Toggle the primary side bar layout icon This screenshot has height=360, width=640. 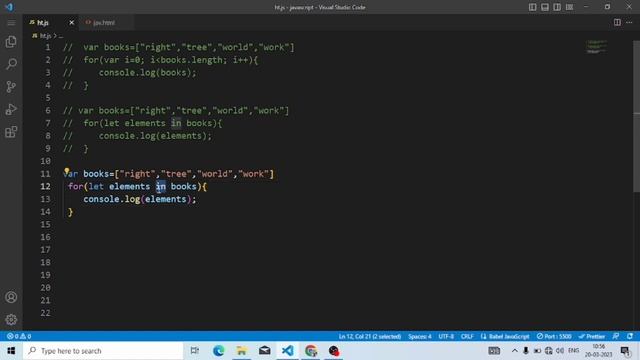[x=532, y=7]
